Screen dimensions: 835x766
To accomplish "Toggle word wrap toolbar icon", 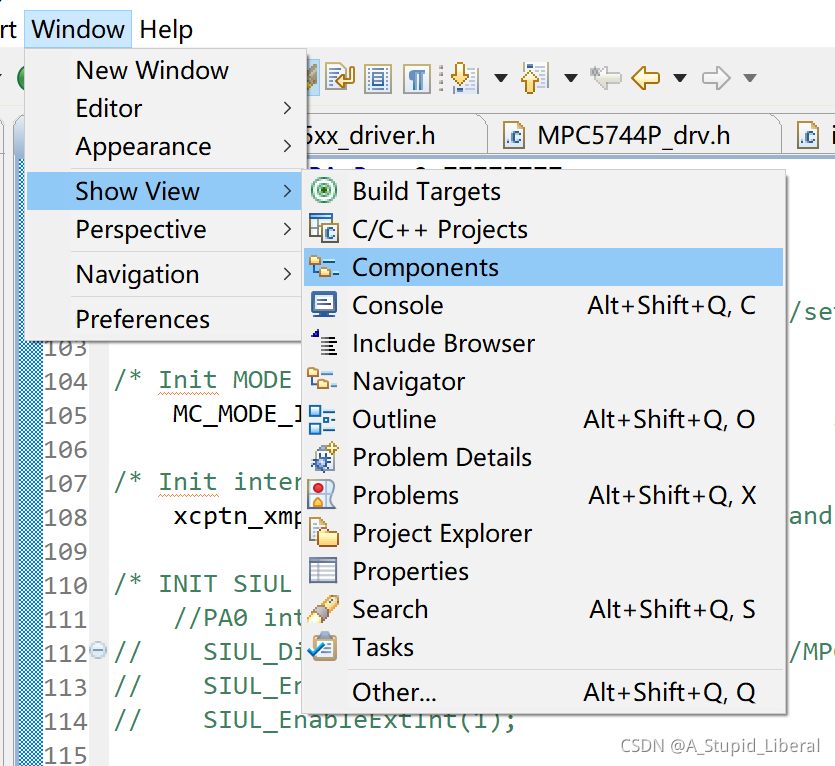I will 341,78.
